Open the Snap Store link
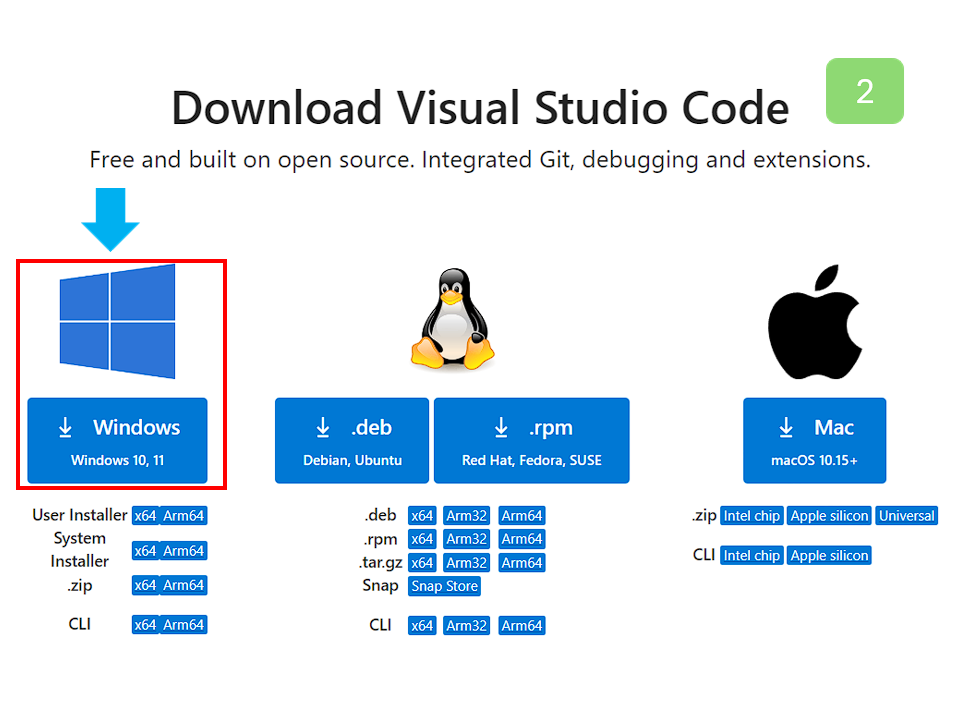Image resolution: width=970 pixels, height=726 pixels. (x=444, y=586)
